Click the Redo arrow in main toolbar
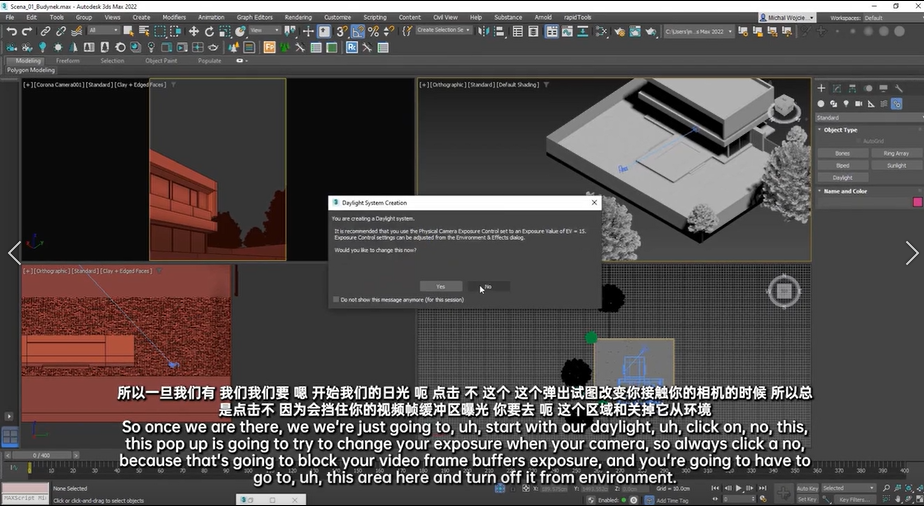This screenshot has height=506, width=924. [x=27, y=31]
